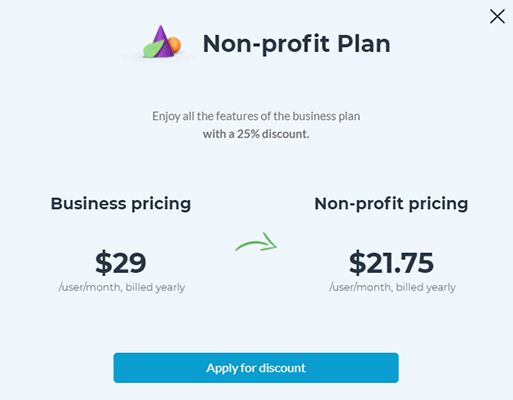The width and height of the screenshot is (513, 400).
Task: Click the arrowhead of the green arrow
Action: [x=270, y=242]
